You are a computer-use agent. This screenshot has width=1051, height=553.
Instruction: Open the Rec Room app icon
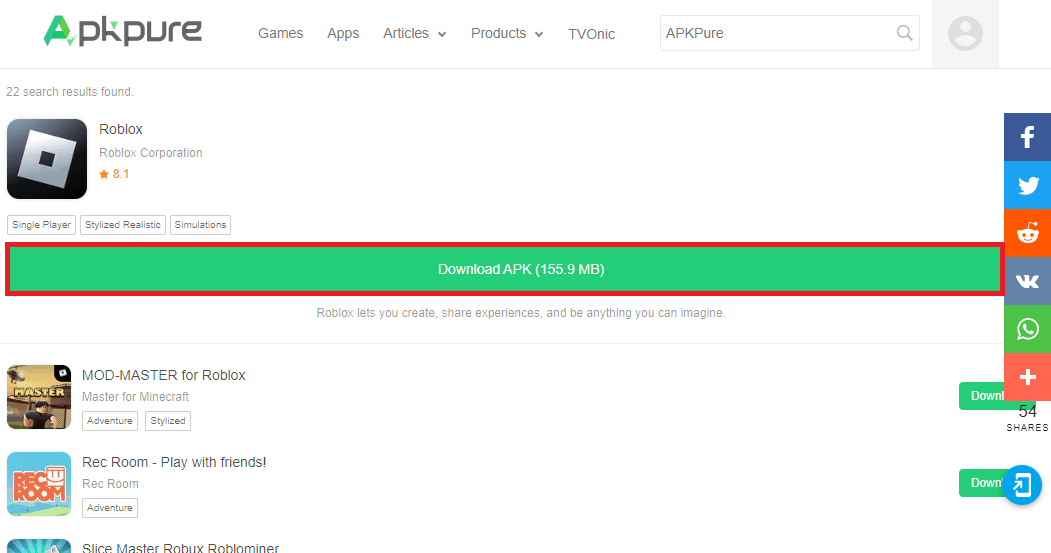click(39, 484)
